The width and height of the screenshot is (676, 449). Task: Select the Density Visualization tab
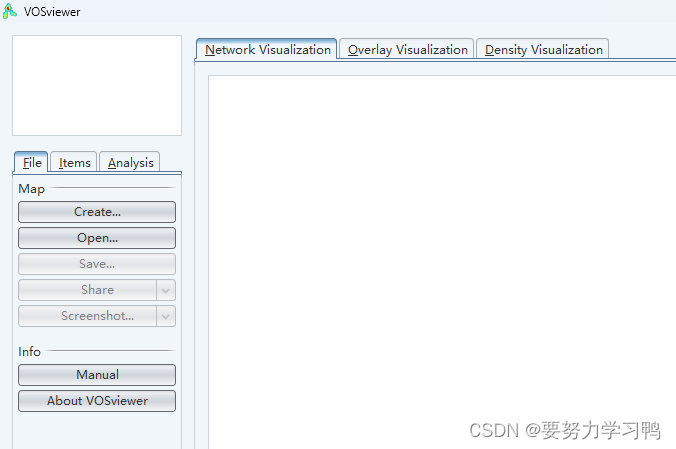[543, 49]
